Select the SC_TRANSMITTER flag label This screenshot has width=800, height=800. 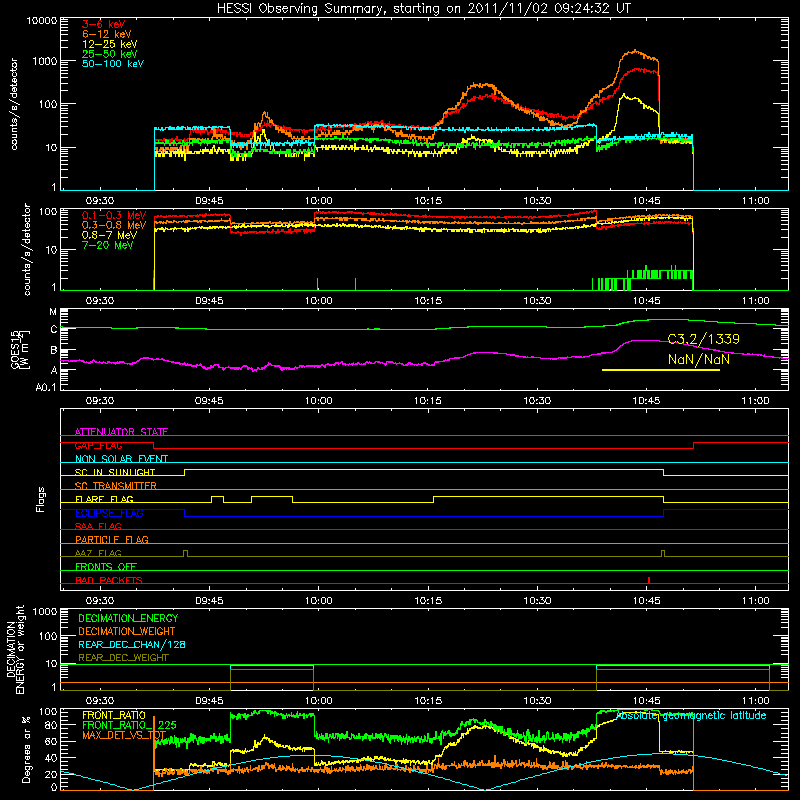click(115, 485)
